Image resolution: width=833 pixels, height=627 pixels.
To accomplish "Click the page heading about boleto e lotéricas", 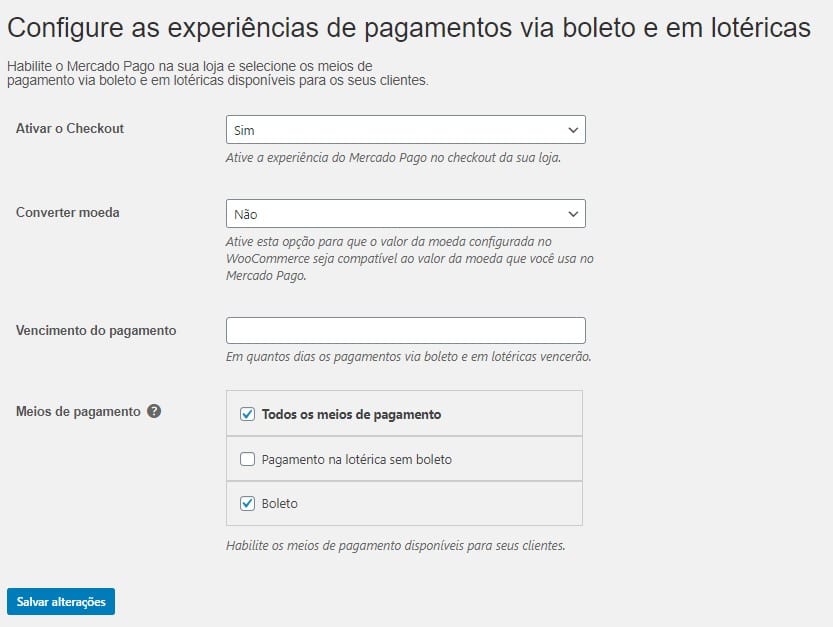I will coord(409,28).
